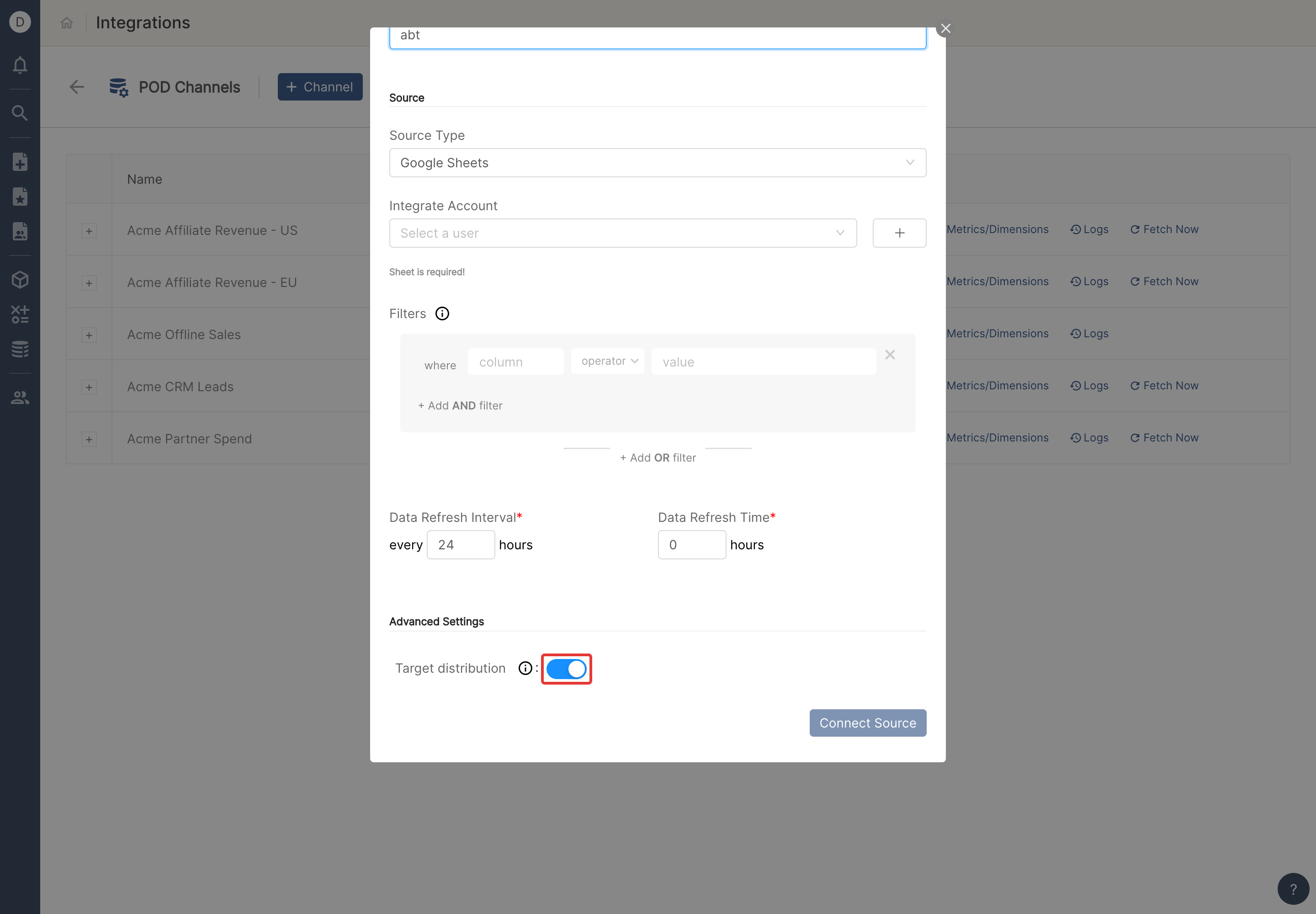
Task: Open Metrics/Dimensions for Acme Partner Spend
Action: [x=997, y=437]
